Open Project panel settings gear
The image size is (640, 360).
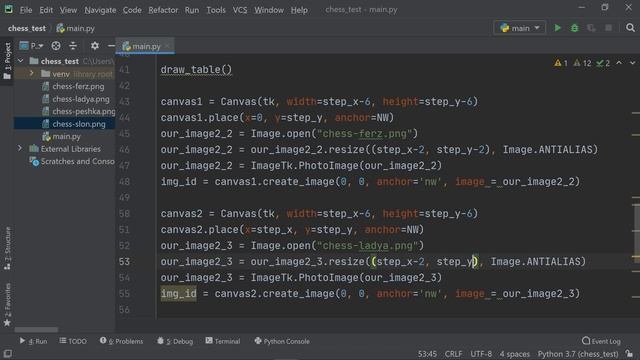[x=95, y=46]
